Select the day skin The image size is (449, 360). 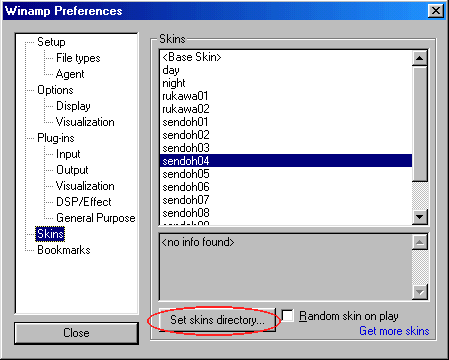tap(286, 70)
